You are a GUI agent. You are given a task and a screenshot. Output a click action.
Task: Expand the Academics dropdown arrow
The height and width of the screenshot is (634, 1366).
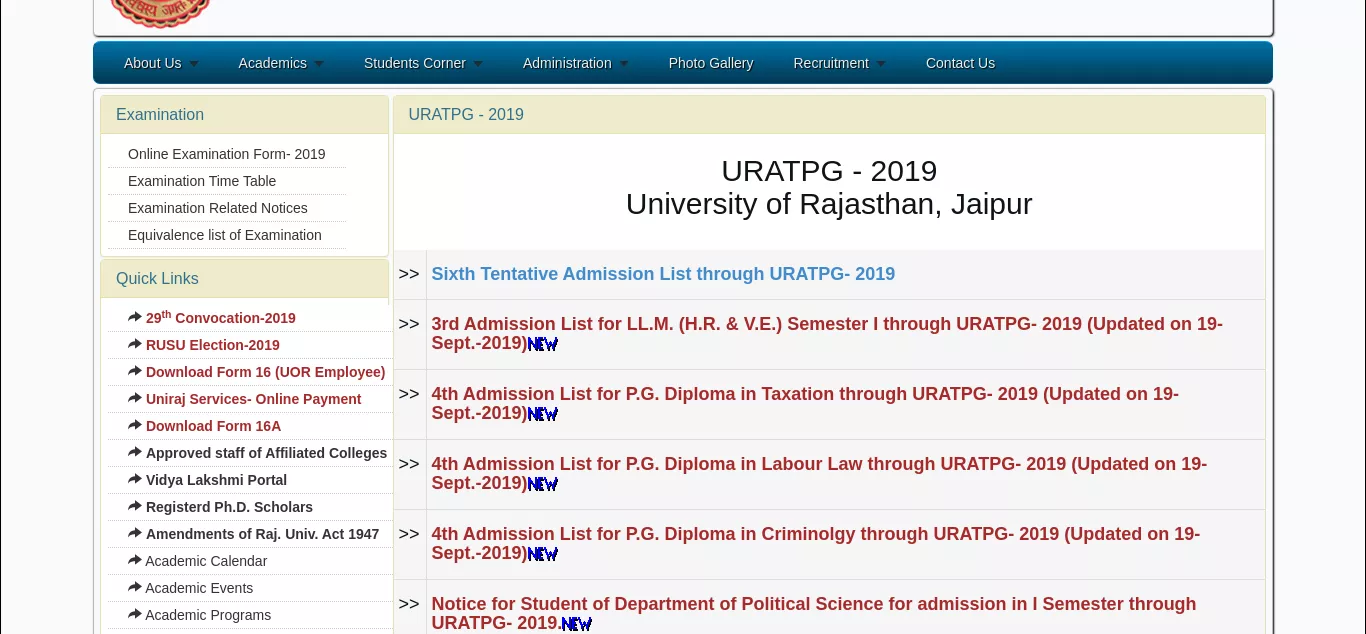click(319, 64)
